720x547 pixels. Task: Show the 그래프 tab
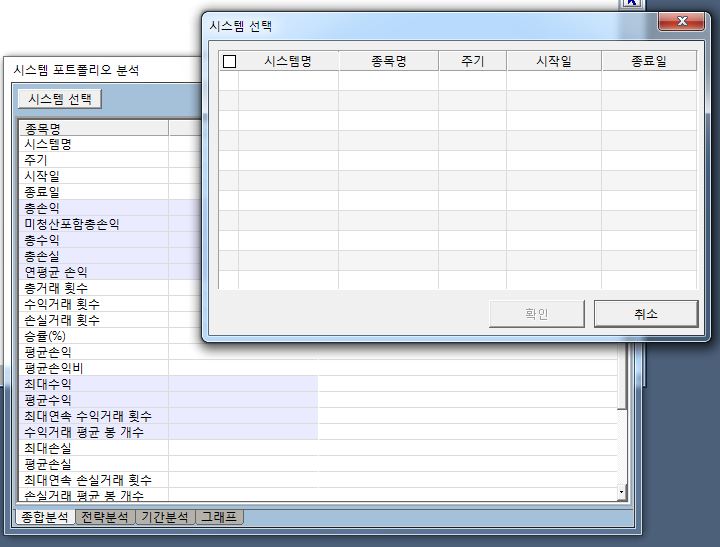point(219,517)
